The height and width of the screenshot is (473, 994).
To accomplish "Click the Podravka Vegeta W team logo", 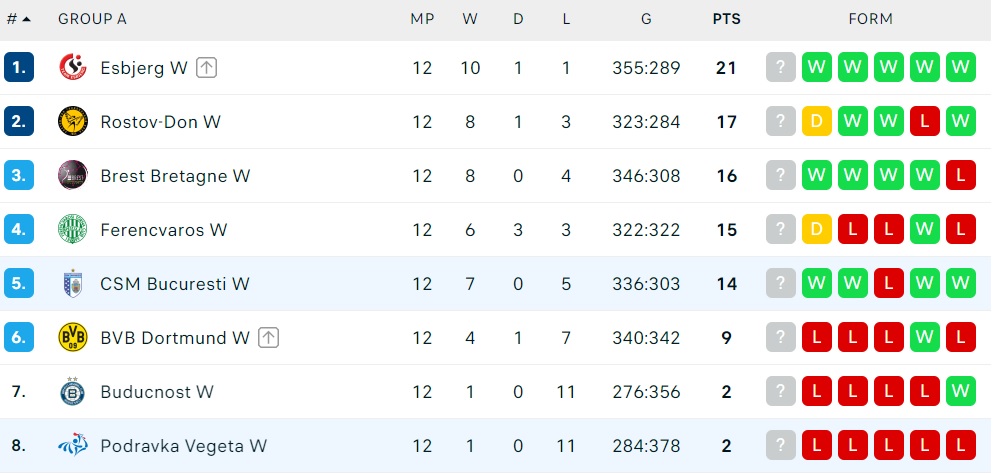I will point(73,446).
